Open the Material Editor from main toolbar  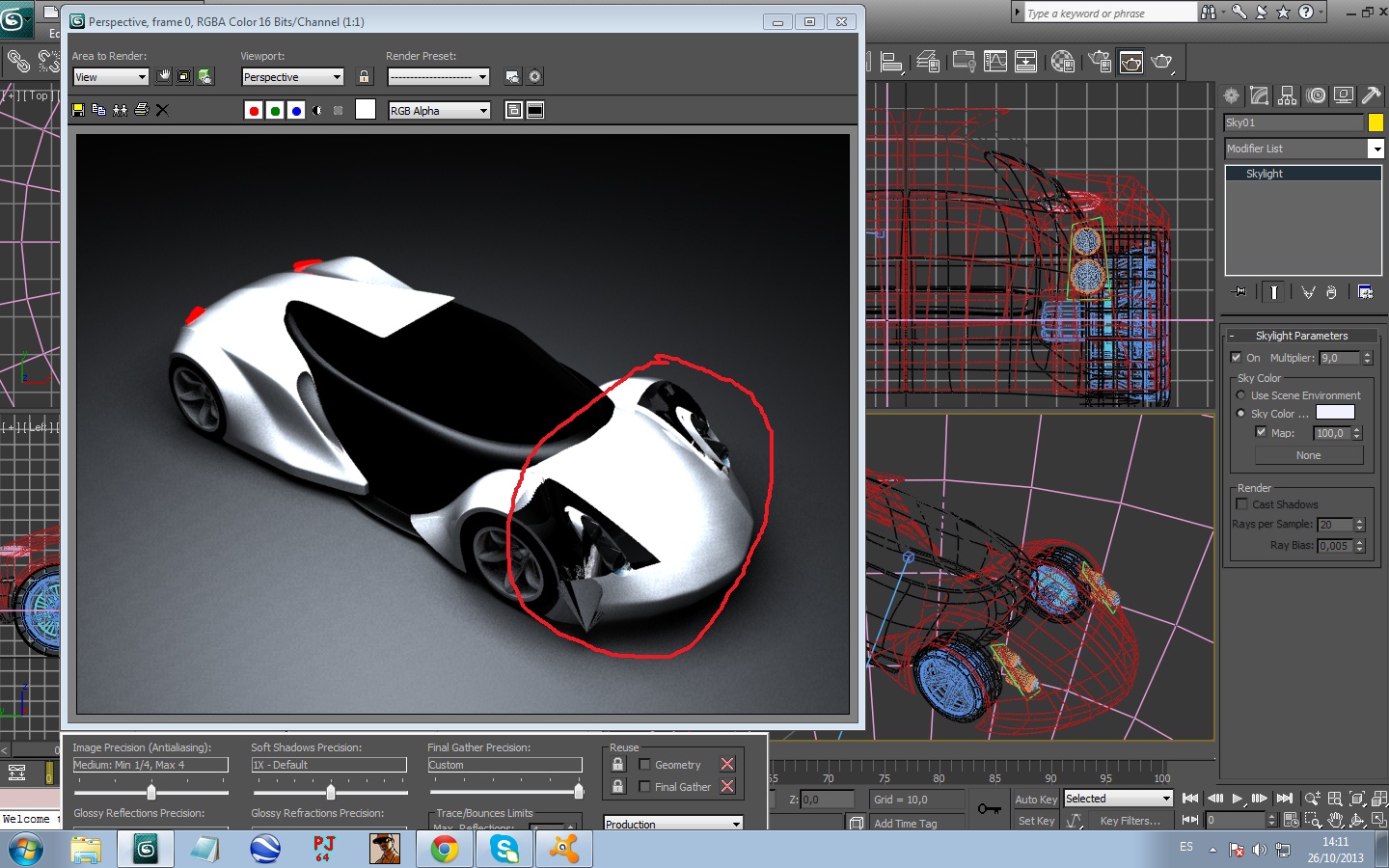[x=1063, y=63]
